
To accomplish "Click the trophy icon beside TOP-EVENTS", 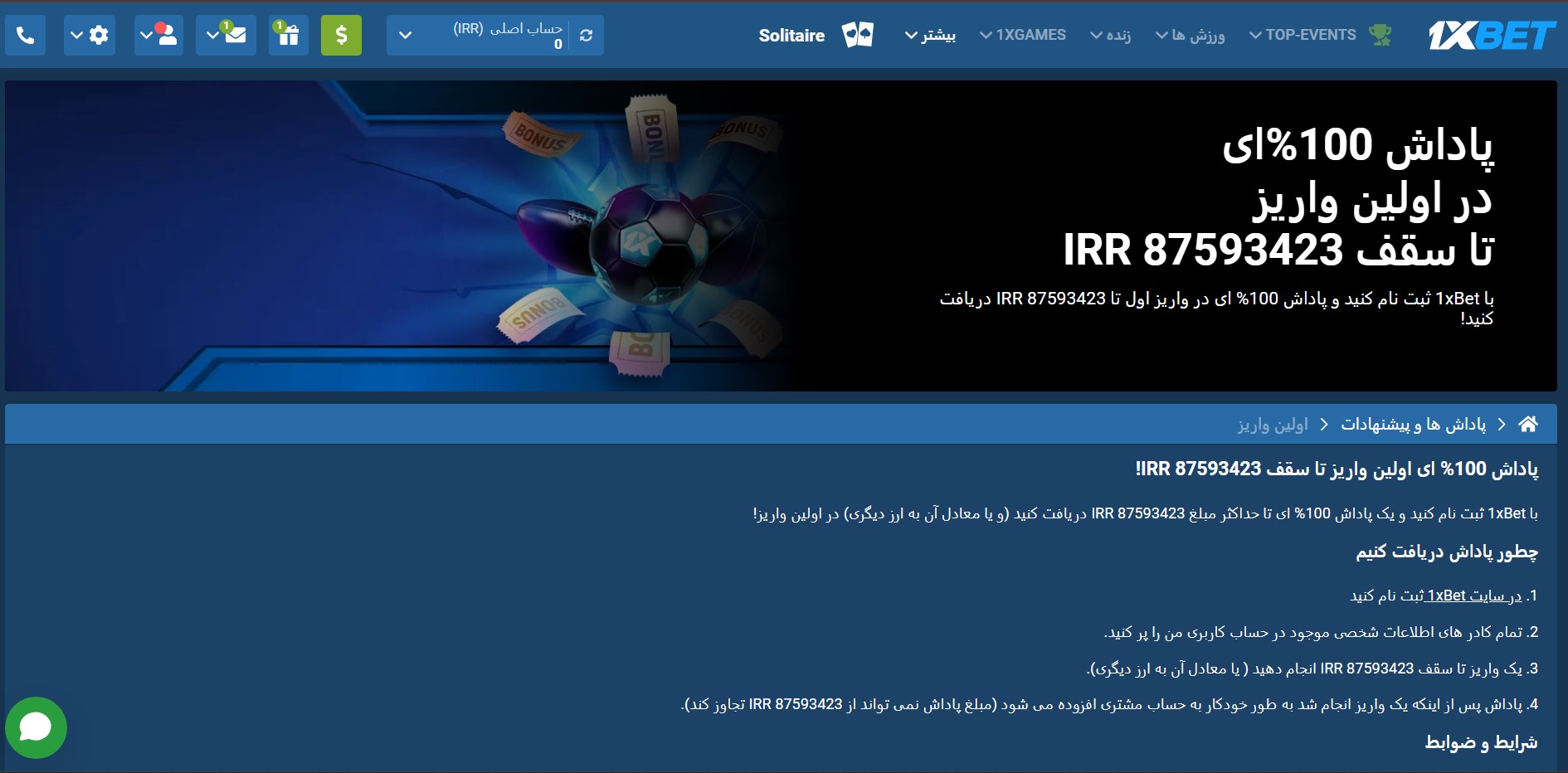I will click(1381, 35).
